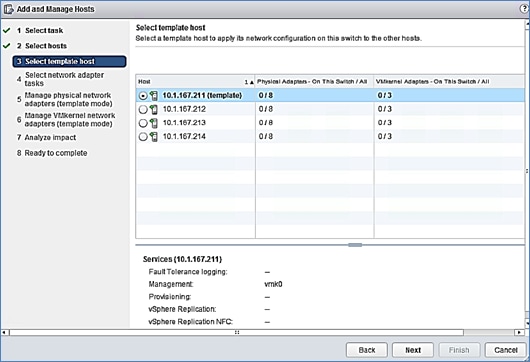Select the 10.1.167.211 template radio button
Viewport: 530px width, 362px height.
(x=143, y=96)
